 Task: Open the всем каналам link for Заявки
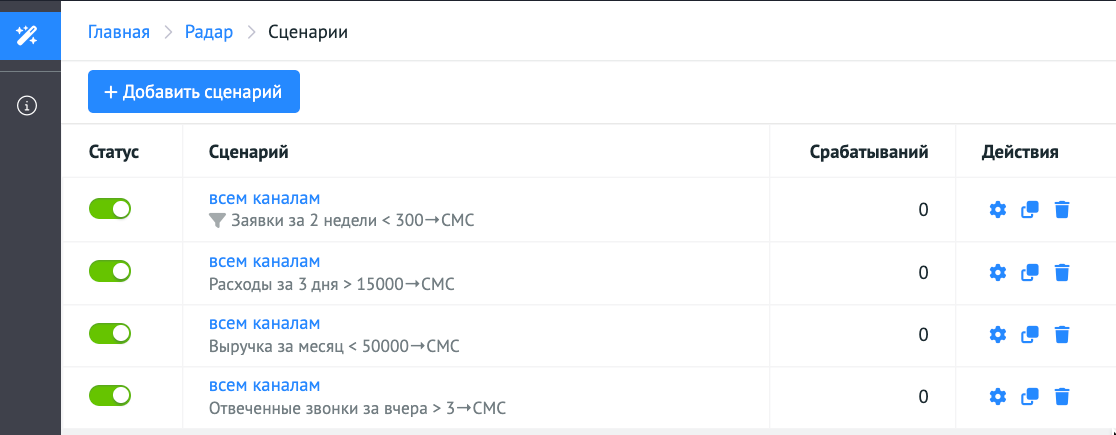click(x=264, y=198)
